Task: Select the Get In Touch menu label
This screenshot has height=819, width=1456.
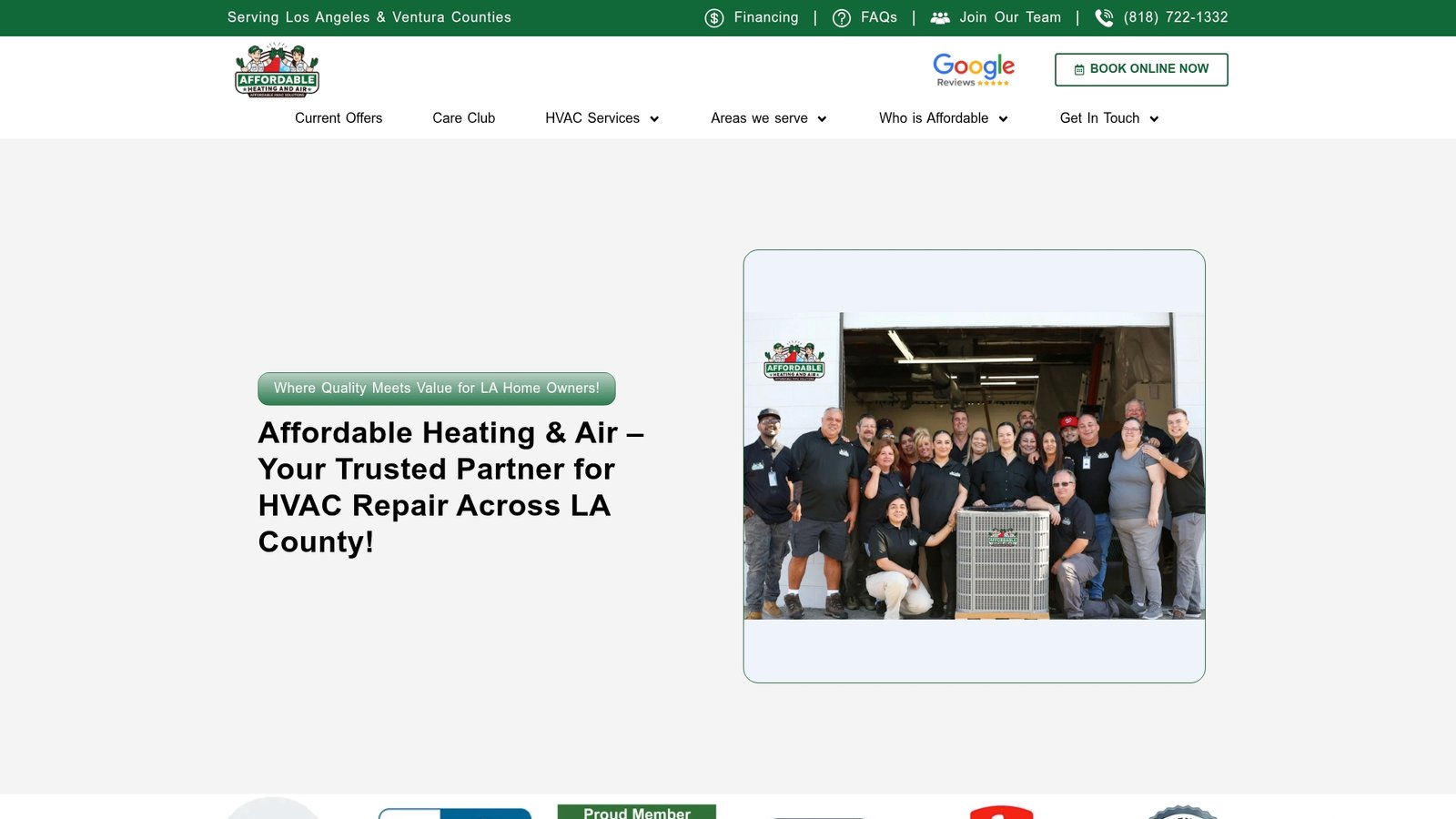Action: point(1099,118)
